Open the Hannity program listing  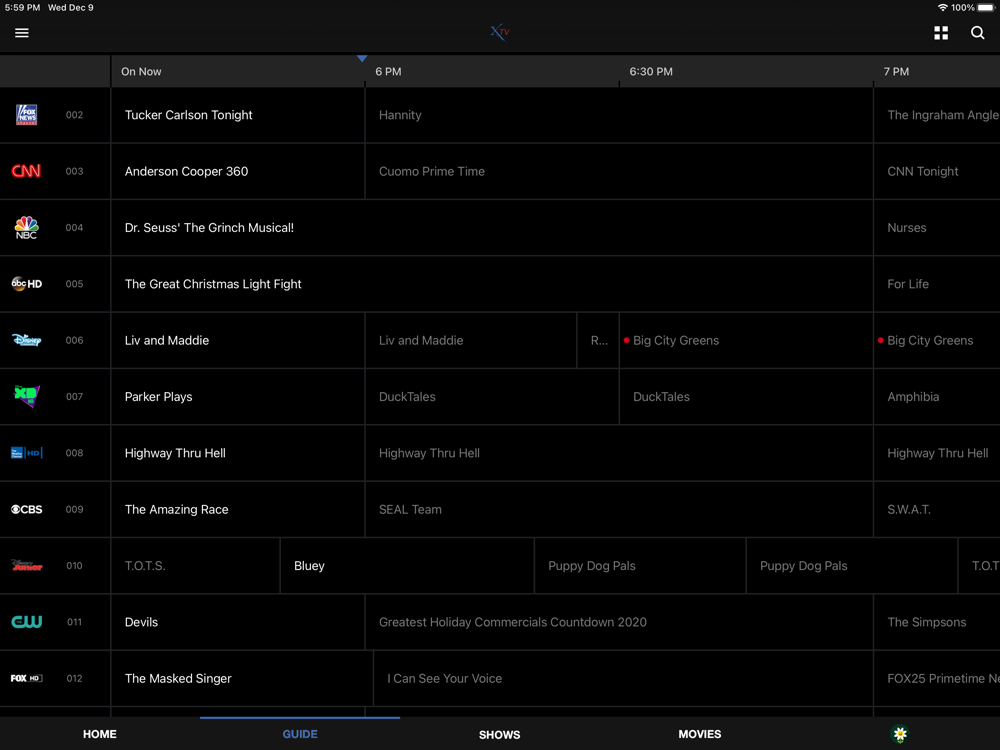[619, 115]
